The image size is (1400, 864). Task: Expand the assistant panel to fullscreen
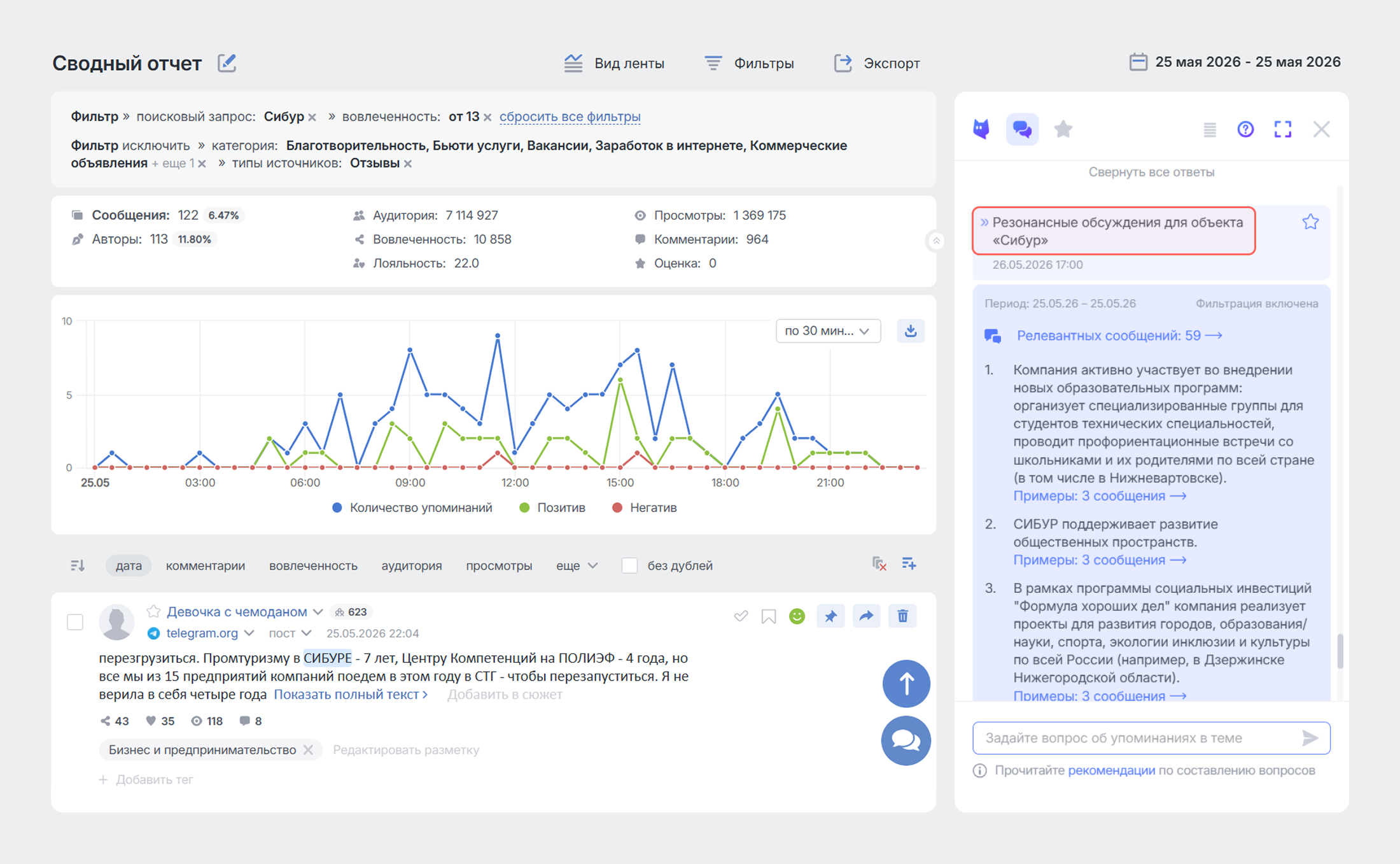click(x=1283, y=129)
